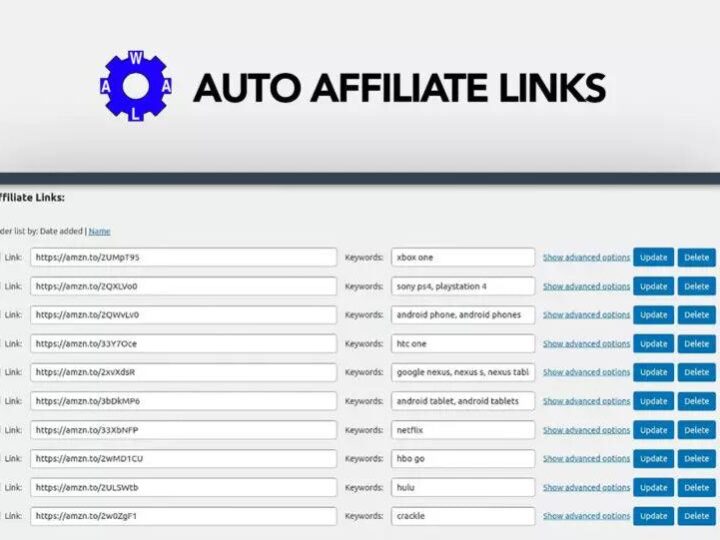The image size is (720, 540).
Task: Update the sony ps4 affiliate link
Action: click(x=653, y=286)
